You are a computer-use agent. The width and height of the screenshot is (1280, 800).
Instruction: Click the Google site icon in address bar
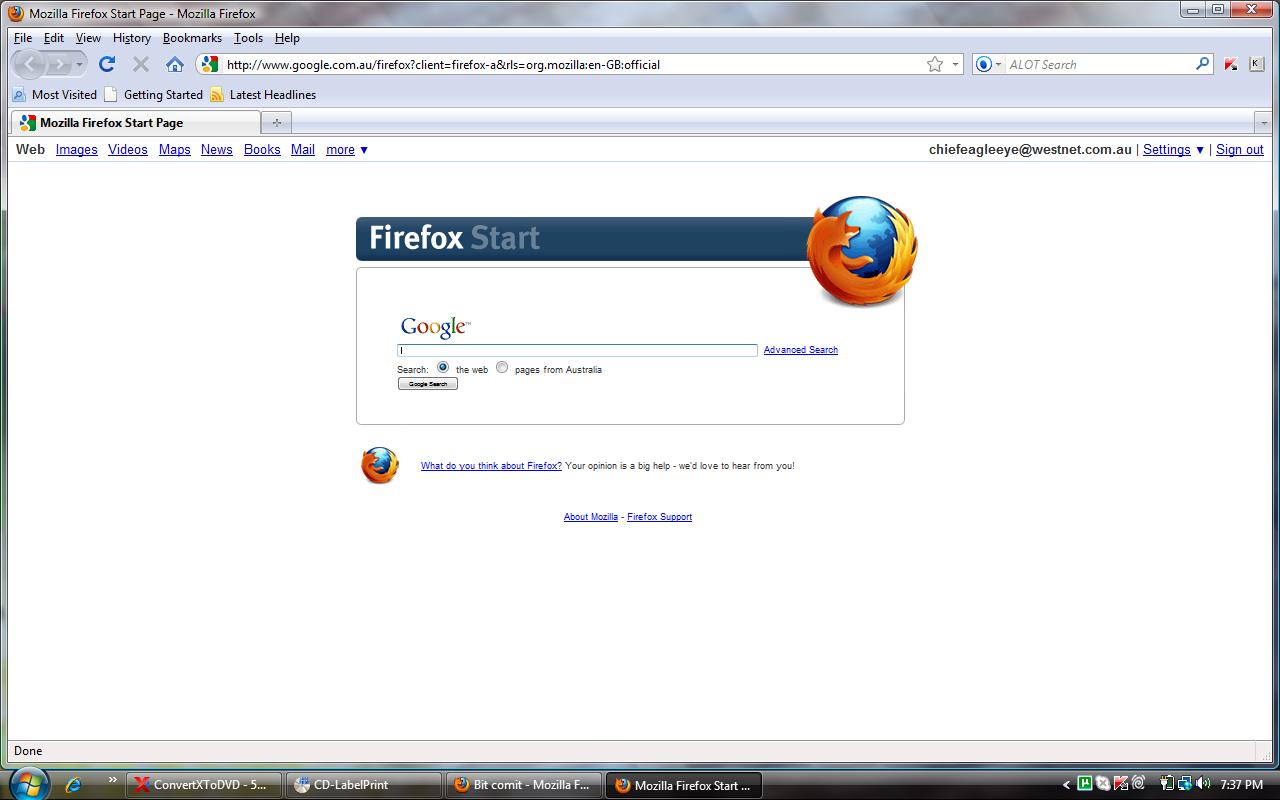pos(209,64)
